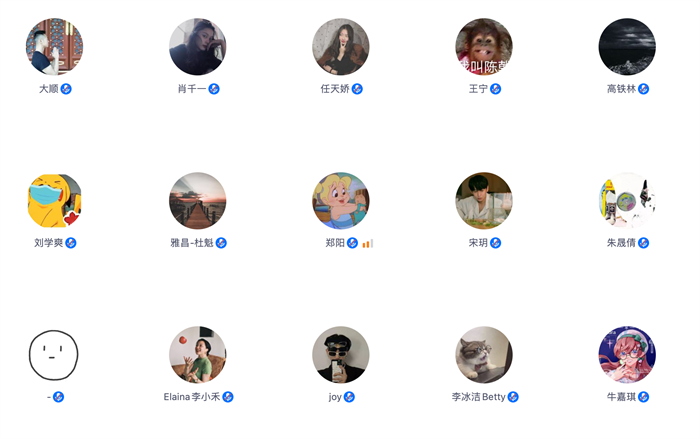
Task: Click the mic icon next to 牛嘉琪
Action: pos(643,397)
